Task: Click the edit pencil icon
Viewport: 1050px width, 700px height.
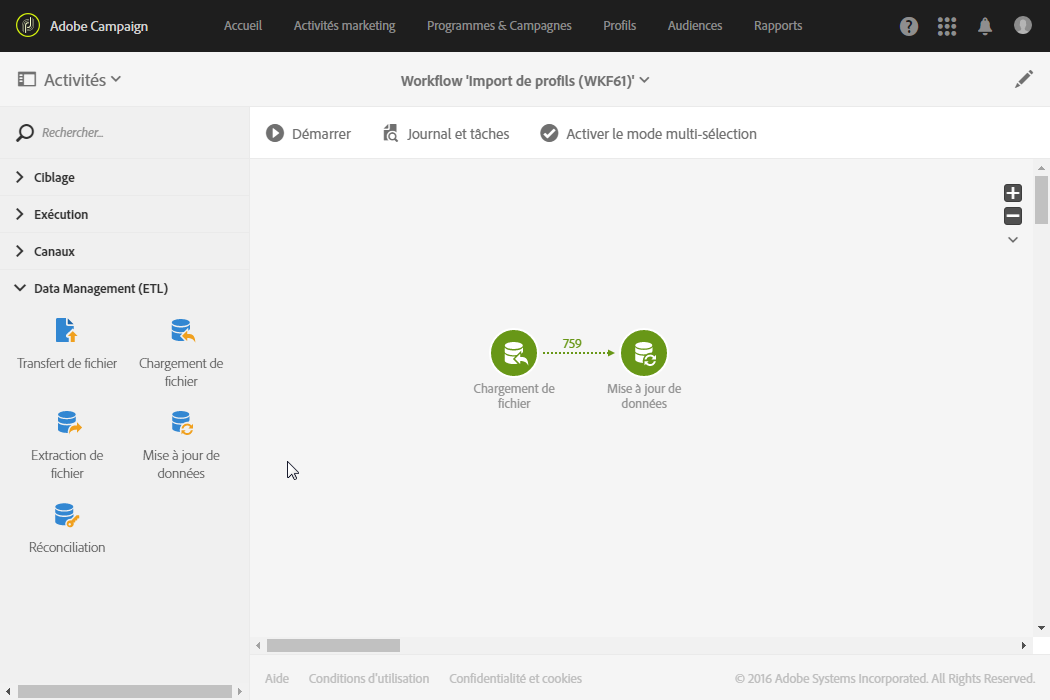Action: pyautogui.click(x=1023, y=79)
